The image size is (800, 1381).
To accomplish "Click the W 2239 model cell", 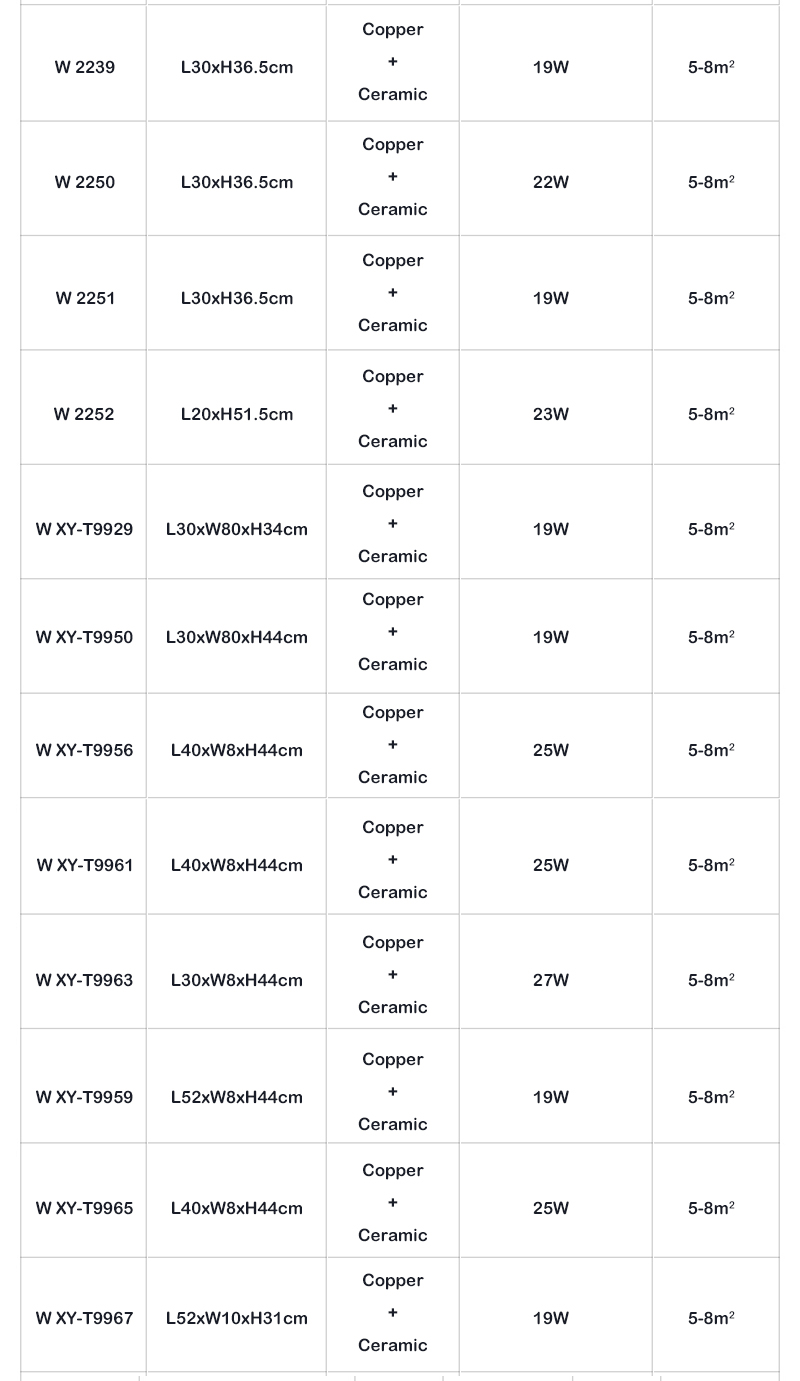I will click(85, 68).
